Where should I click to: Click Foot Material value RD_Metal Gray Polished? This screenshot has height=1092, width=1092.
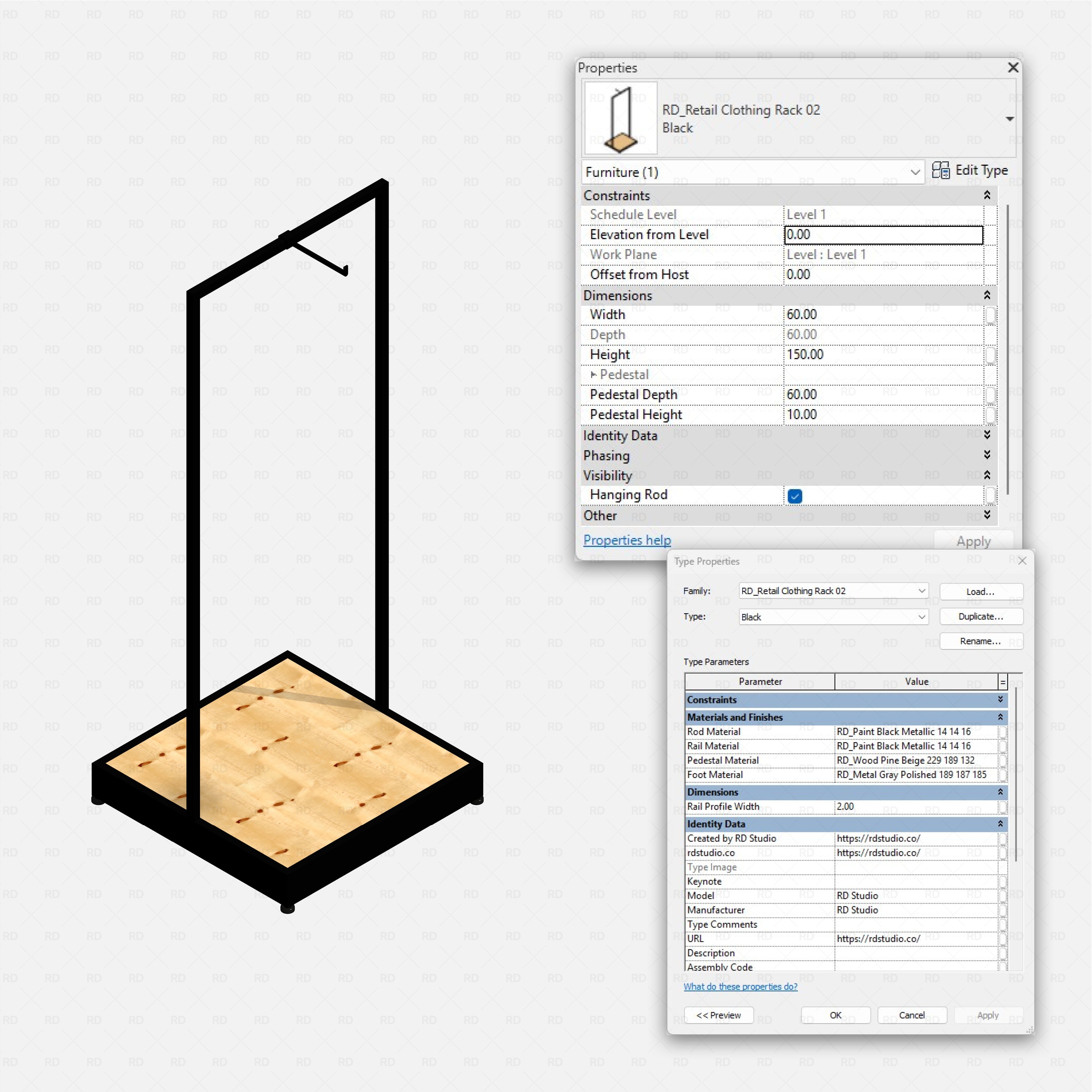(916, 775)
